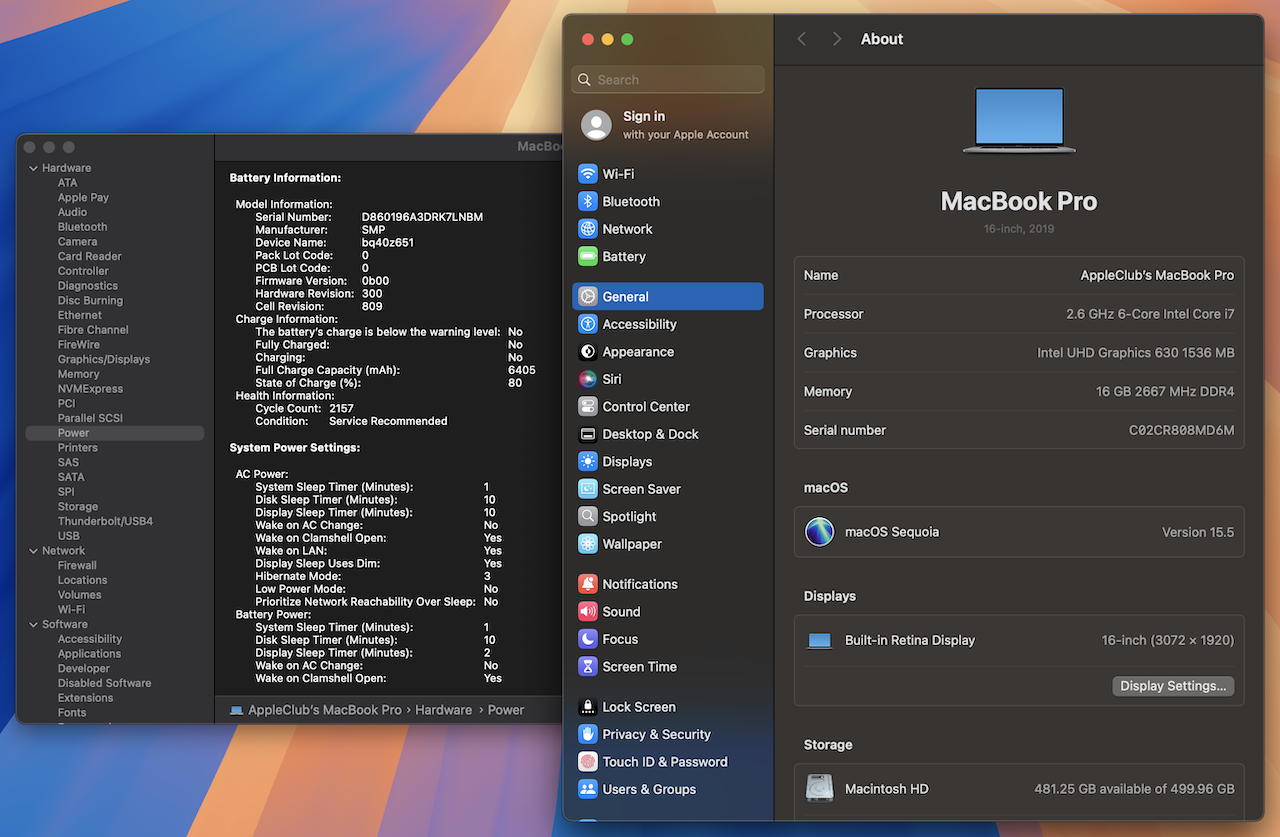Viewport: 1280px width, 837px height.
Task: Select Touch ID & Password fingerprint icon
Action: click(x=588, y=762)
